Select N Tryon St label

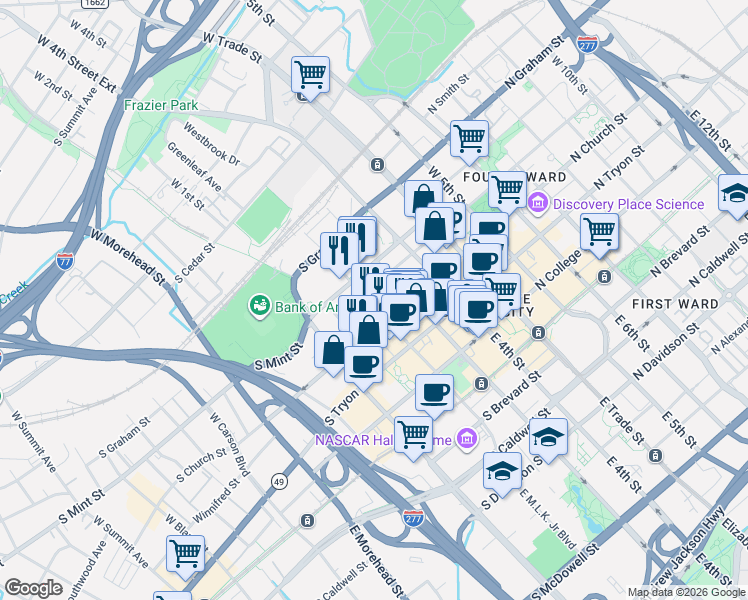[619, 167]
